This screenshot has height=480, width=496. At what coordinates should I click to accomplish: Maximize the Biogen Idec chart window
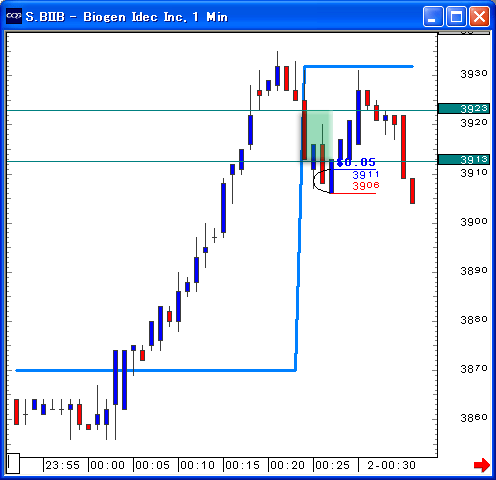[456, 16]
